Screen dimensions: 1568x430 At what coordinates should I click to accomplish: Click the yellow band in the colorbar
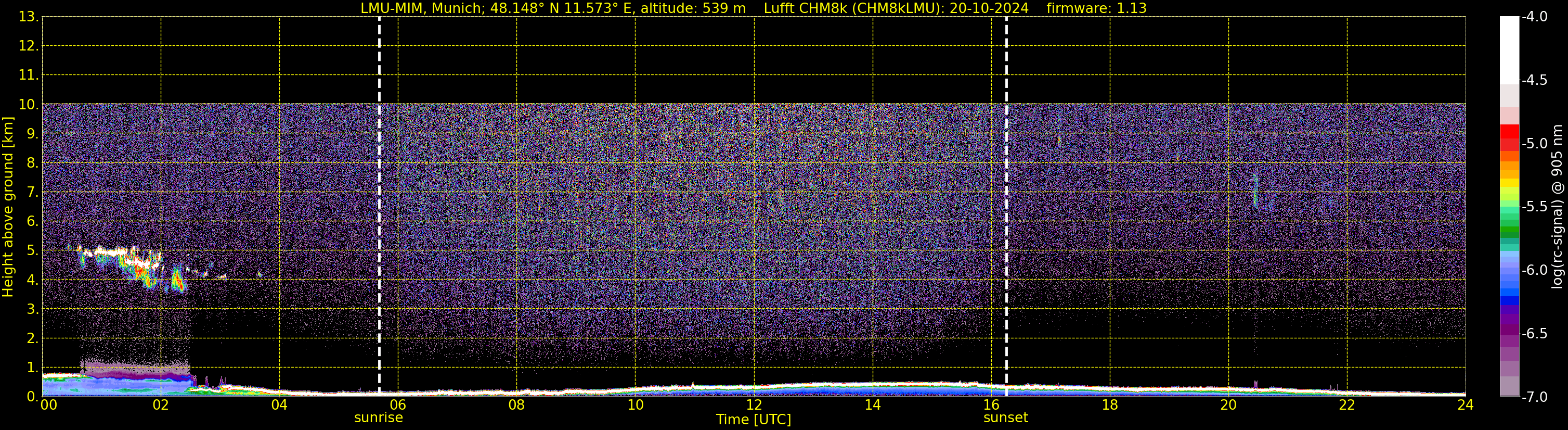1509,183
